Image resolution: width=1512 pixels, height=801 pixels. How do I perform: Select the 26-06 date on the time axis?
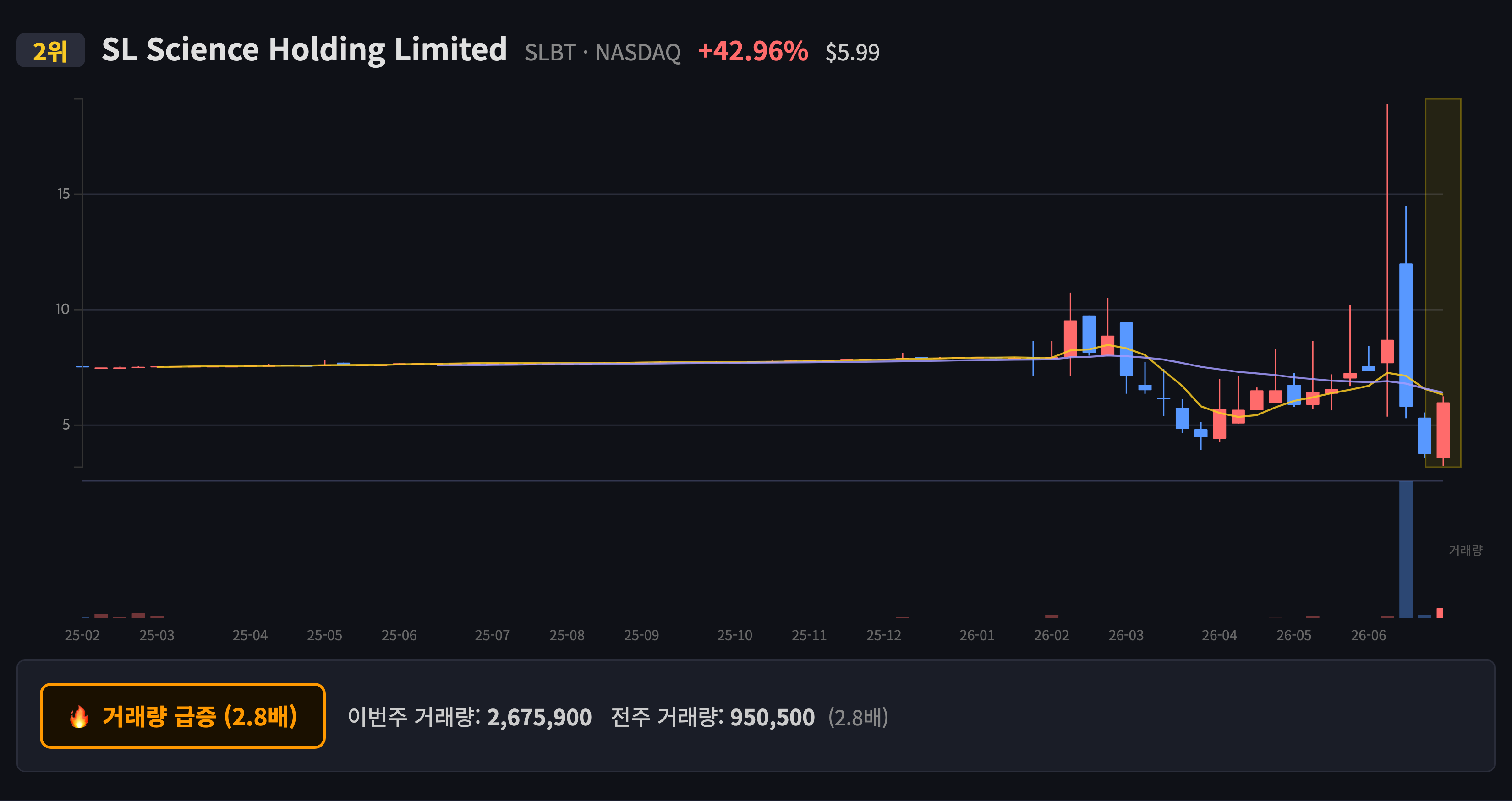(1369, 635)
